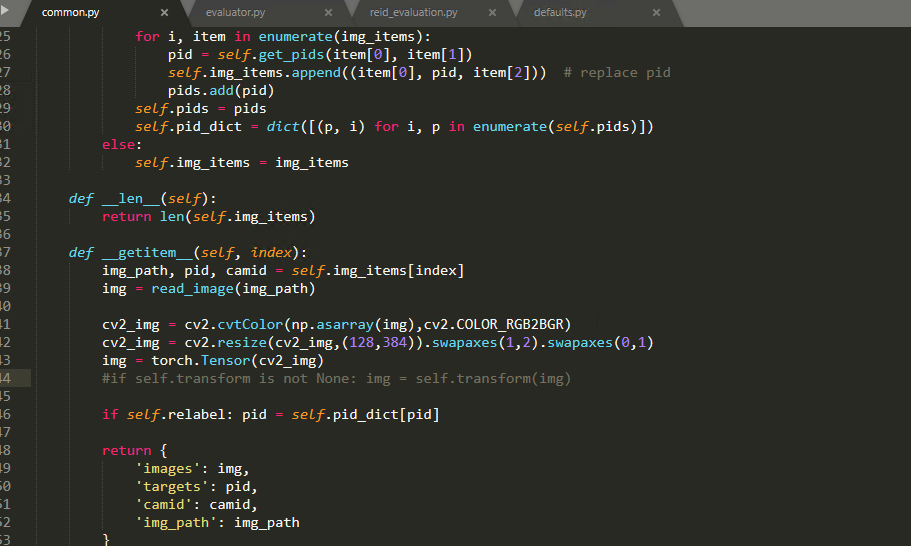This screenshot has width=911, height=546.
Task: Click the commented-out self.transform line
Action: [x=336, y=379]
